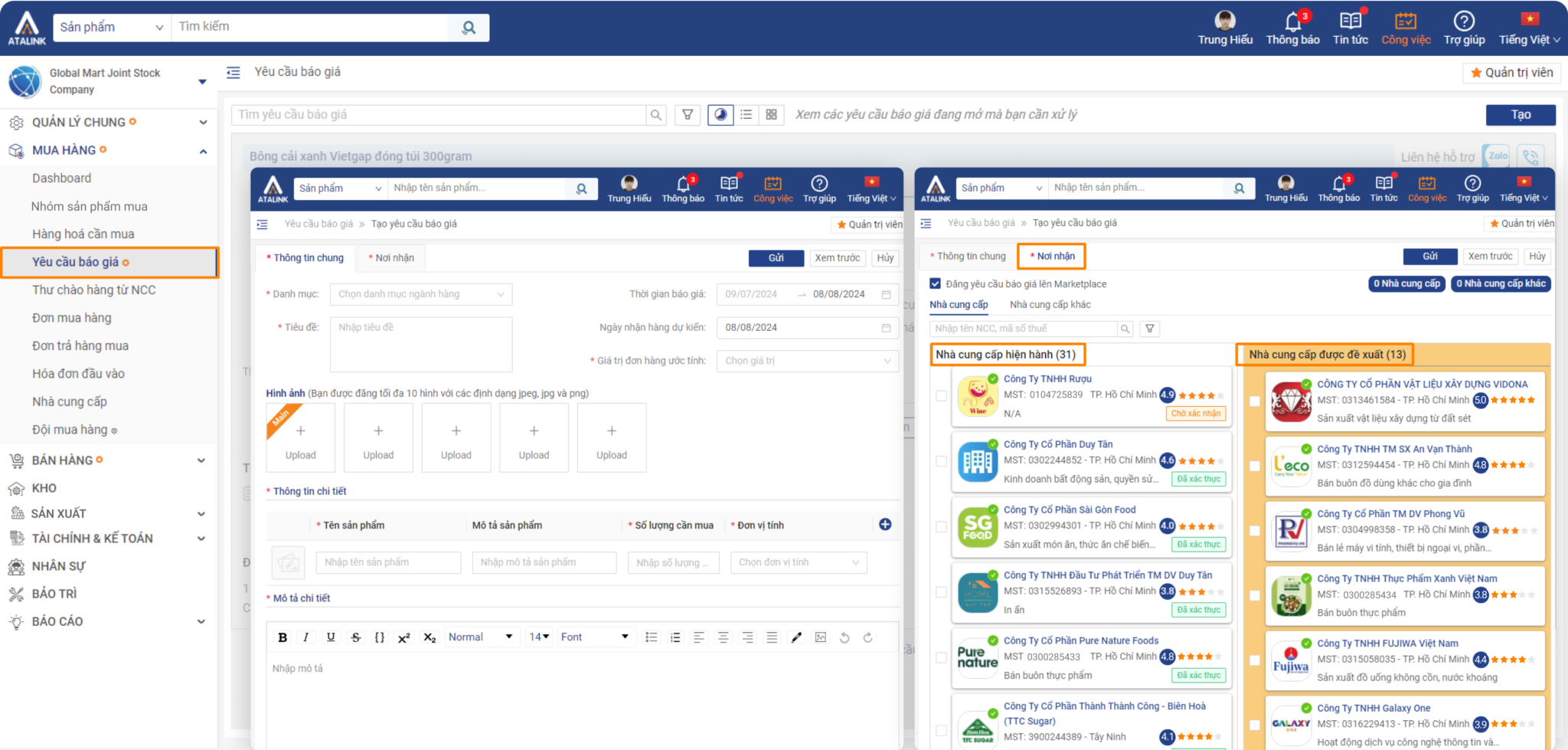Check Công Ty Cổ Phần Pure Nature Foods checkbox
This screenshot has height=750, width=1568.
941,657
